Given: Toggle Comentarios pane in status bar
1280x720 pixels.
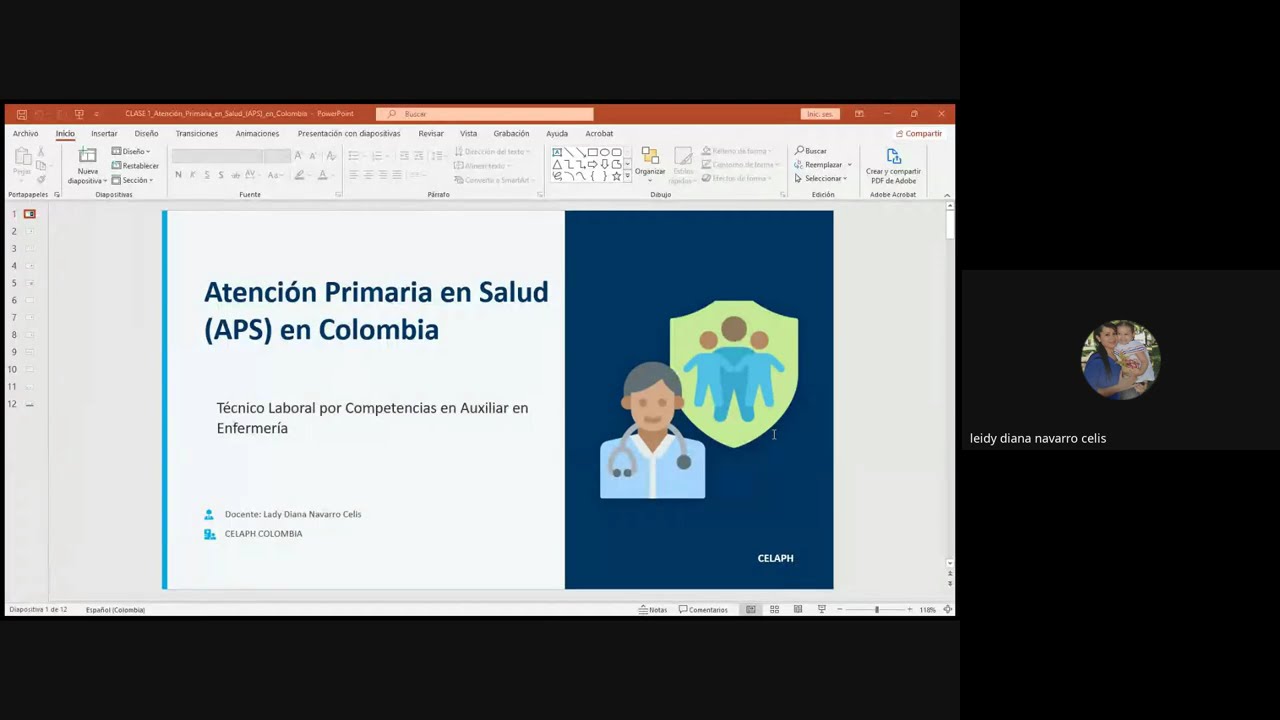Looking at the screenshot, I should (x=703, y=609).
